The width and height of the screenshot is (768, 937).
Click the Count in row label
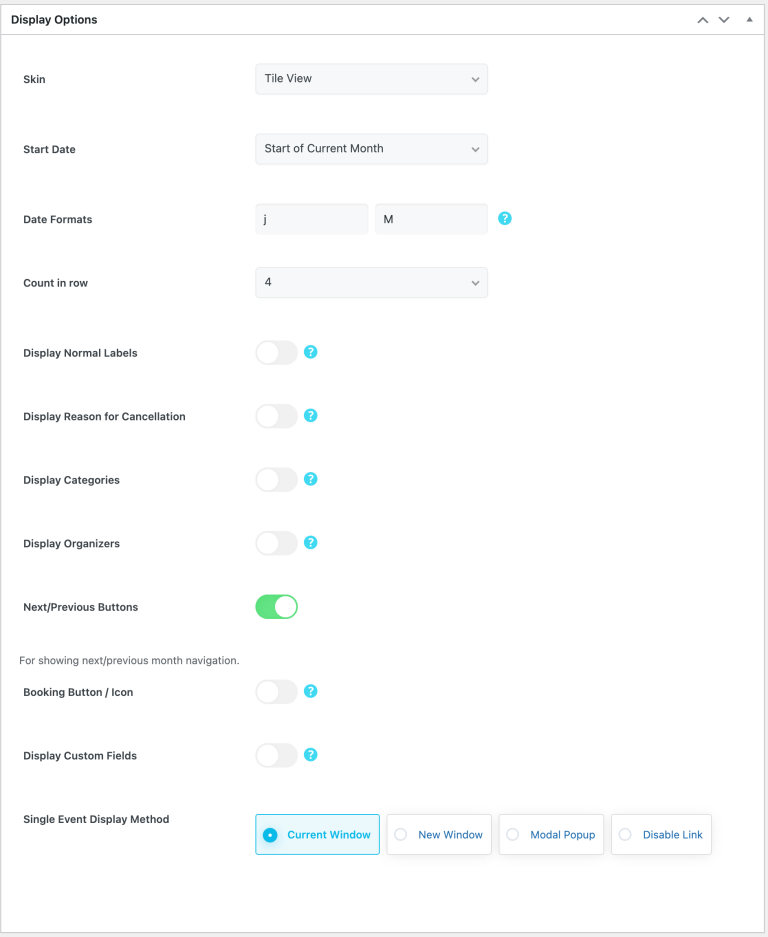(x=56, y=283)
